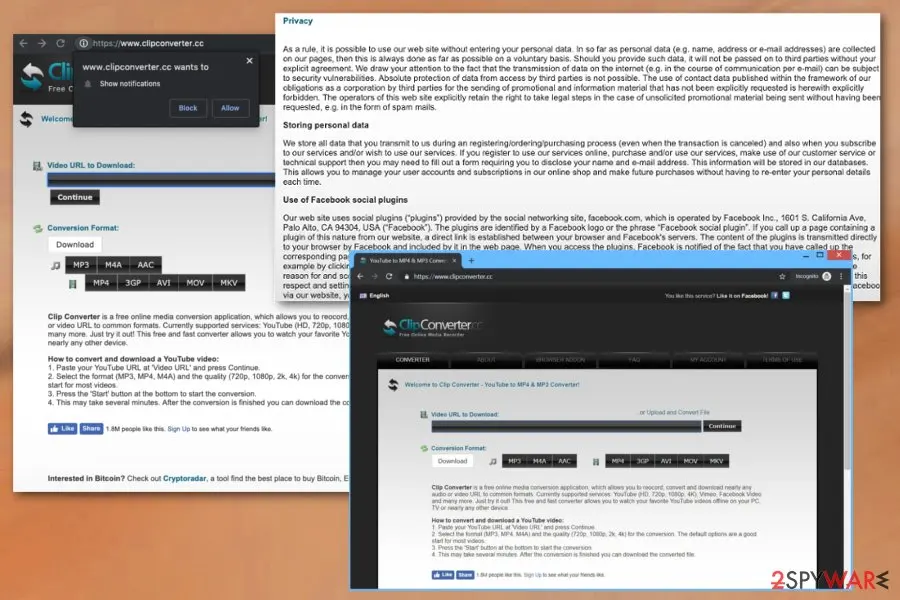Image resolution: width=900 pixels, height=600 pixels.
Task: Reload the page in left browser window
Action: (x=60, y=43)
